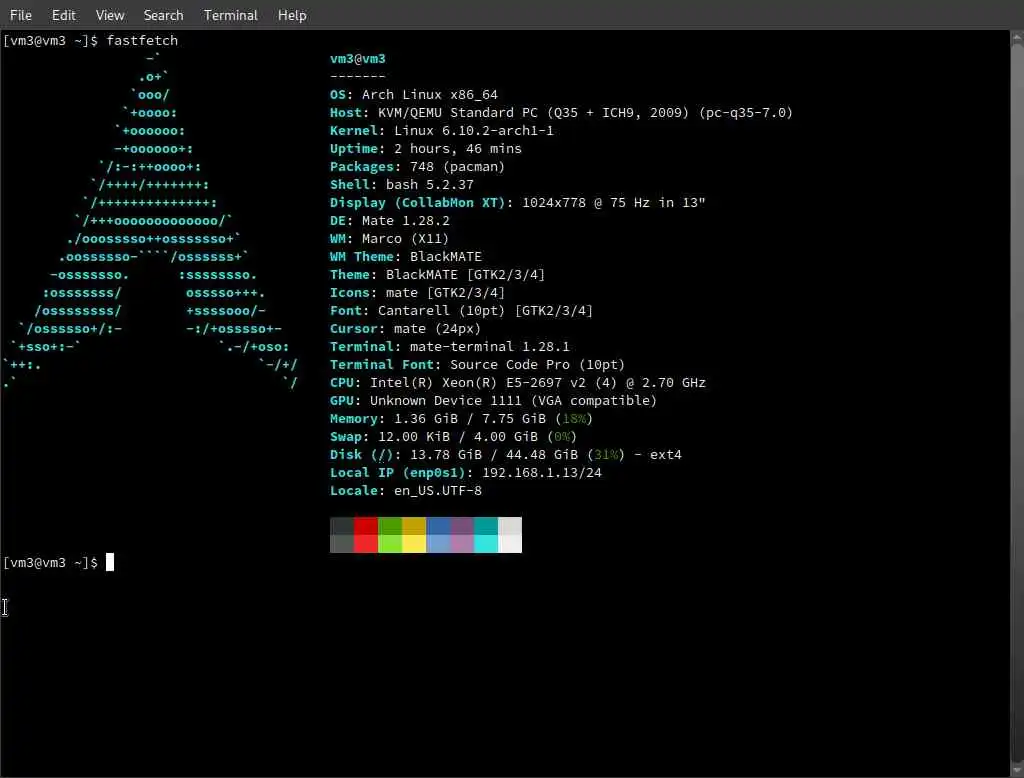Click the 'Memory: 1.36 GiB / 7.75 GiB' line
The height and width of the screenshot is (778, 1024).
coord(461,419)
